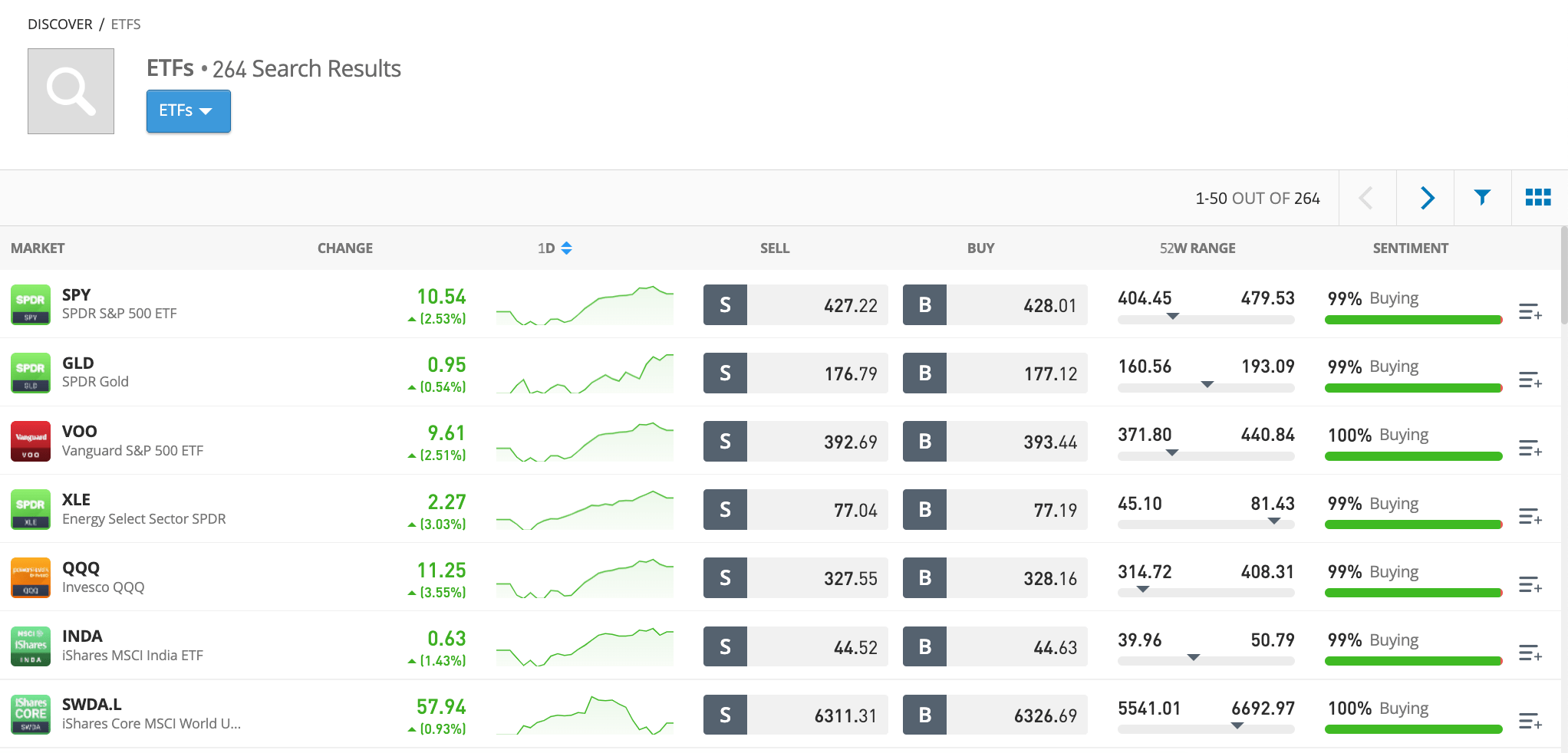The width and height of the screenshot is (1568, 753).
Task: Buy VOO at 393.44
Action: point(995,442)
